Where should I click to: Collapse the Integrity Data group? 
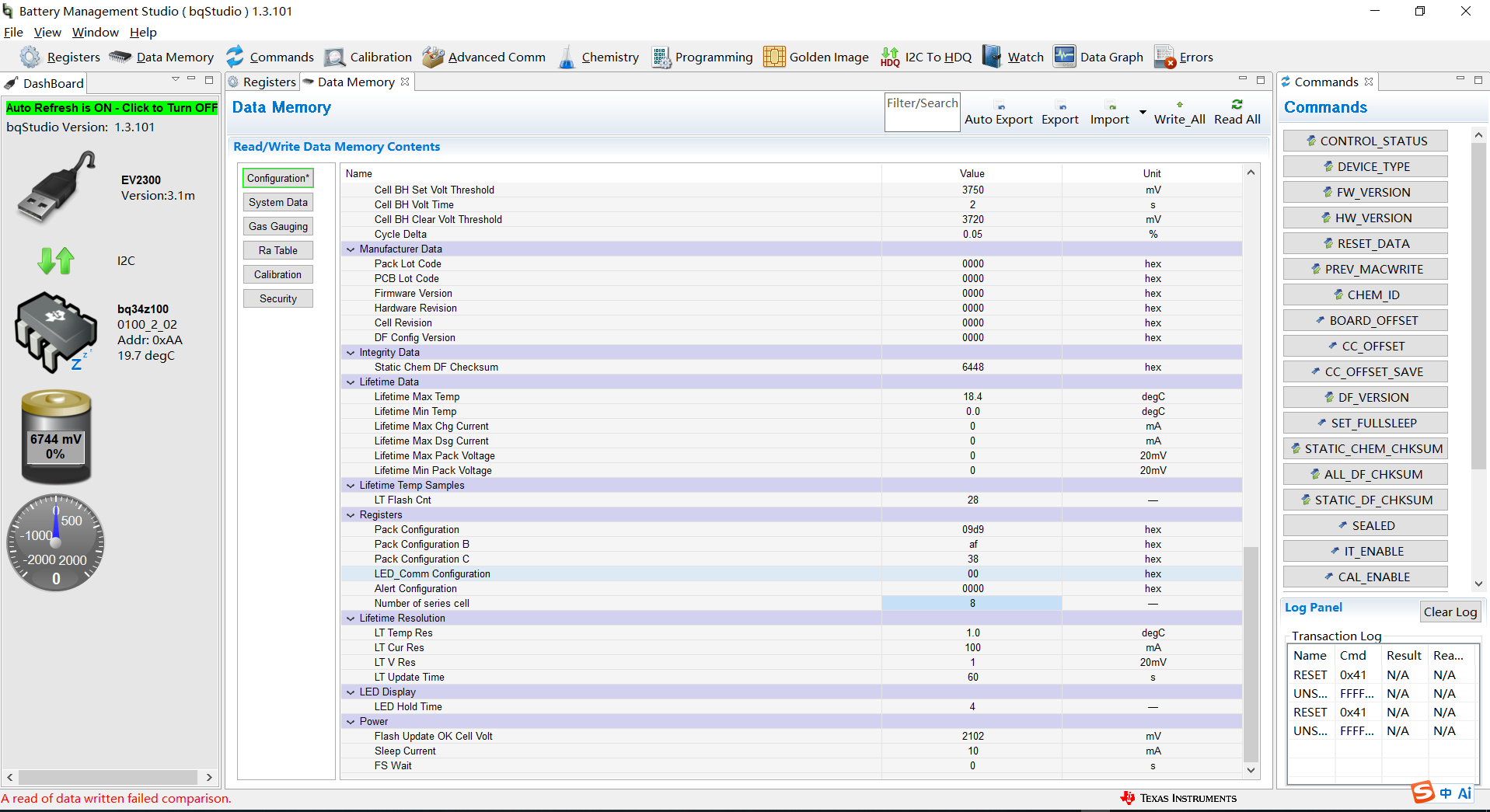point(351,353)
